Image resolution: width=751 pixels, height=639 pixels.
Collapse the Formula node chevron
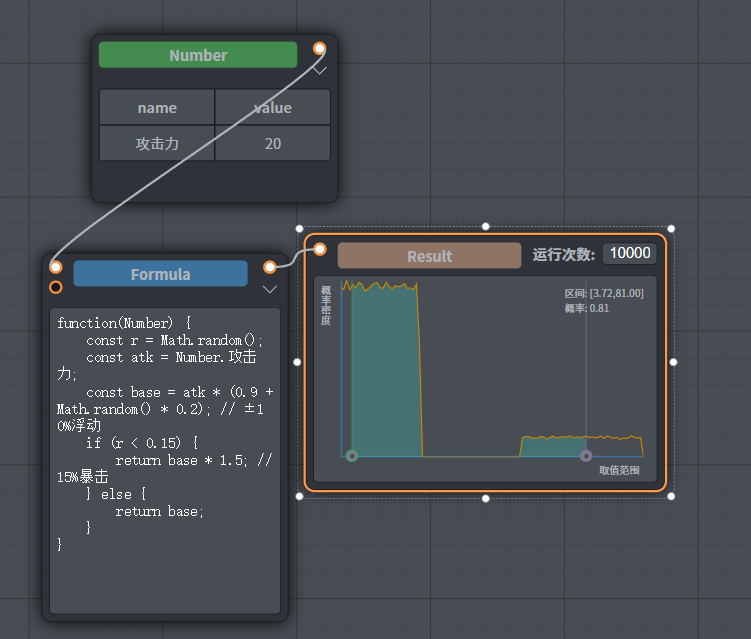pyautogui.click(x=270, y=289)
